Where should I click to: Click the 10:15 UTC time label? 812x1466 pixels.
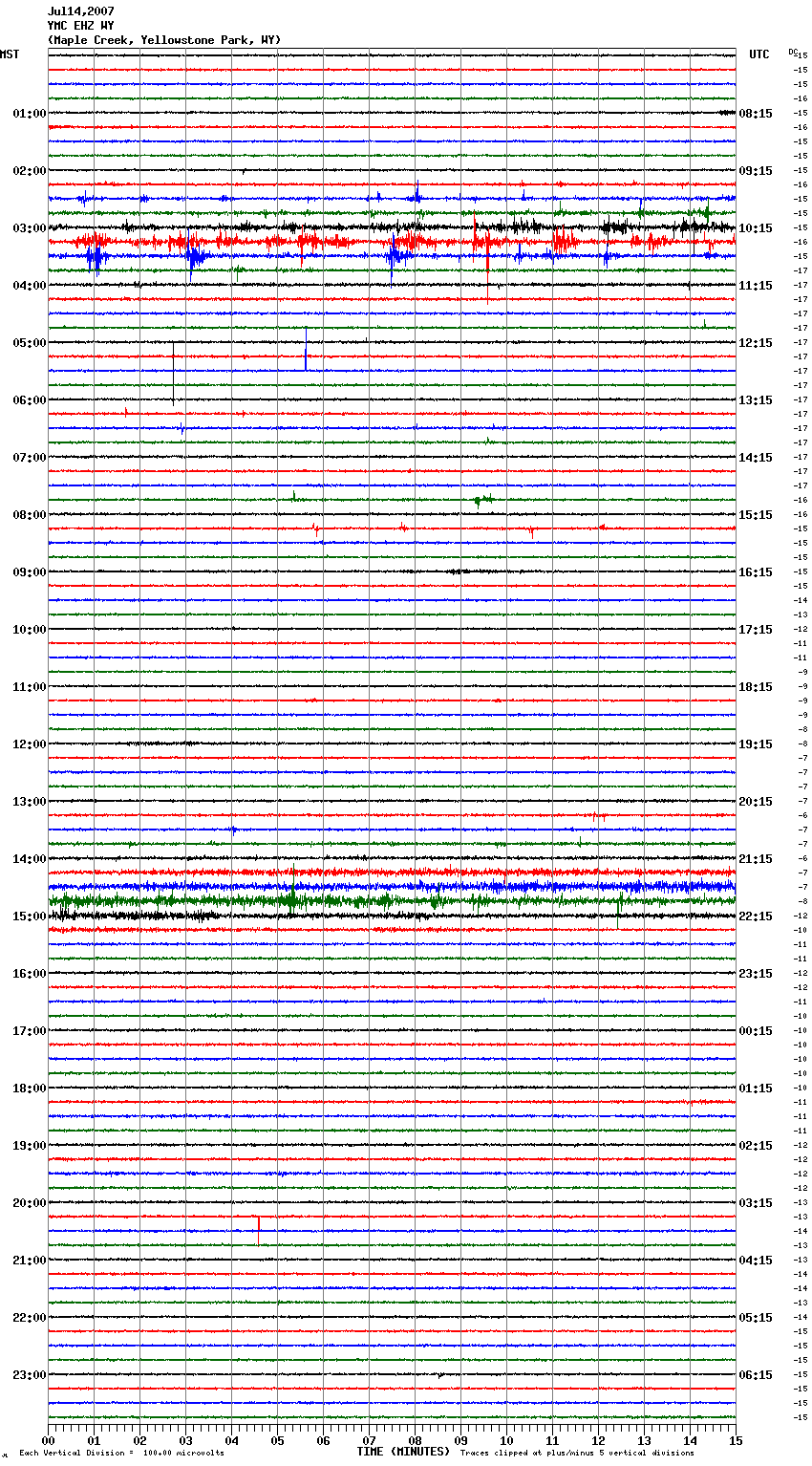(x=756, y=228)
